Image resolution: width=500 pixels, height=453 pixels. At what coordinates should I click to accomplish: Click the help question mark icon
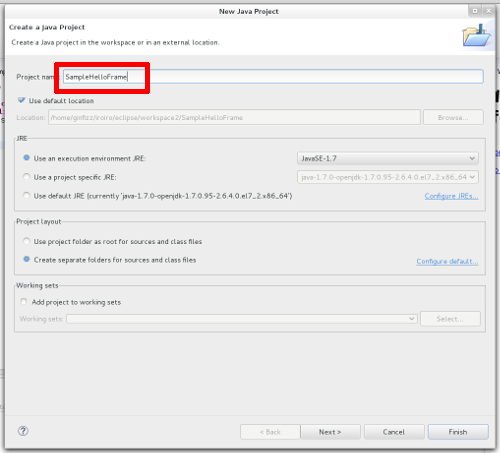coord(23,431)
